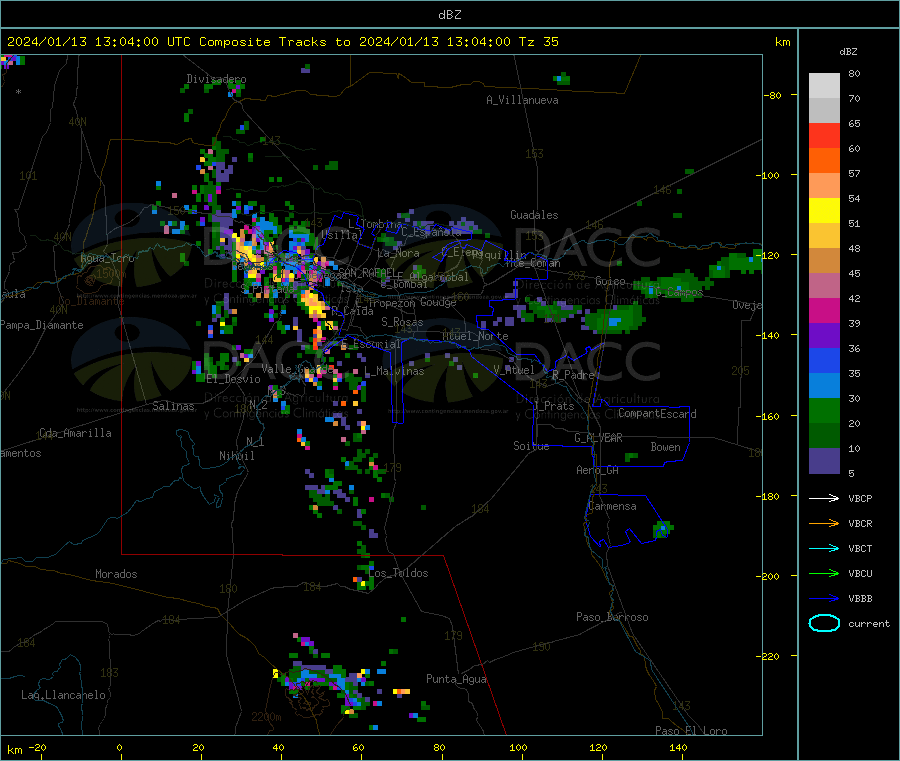
Task: Click the Bowen place label
Action: click(665, 447)
